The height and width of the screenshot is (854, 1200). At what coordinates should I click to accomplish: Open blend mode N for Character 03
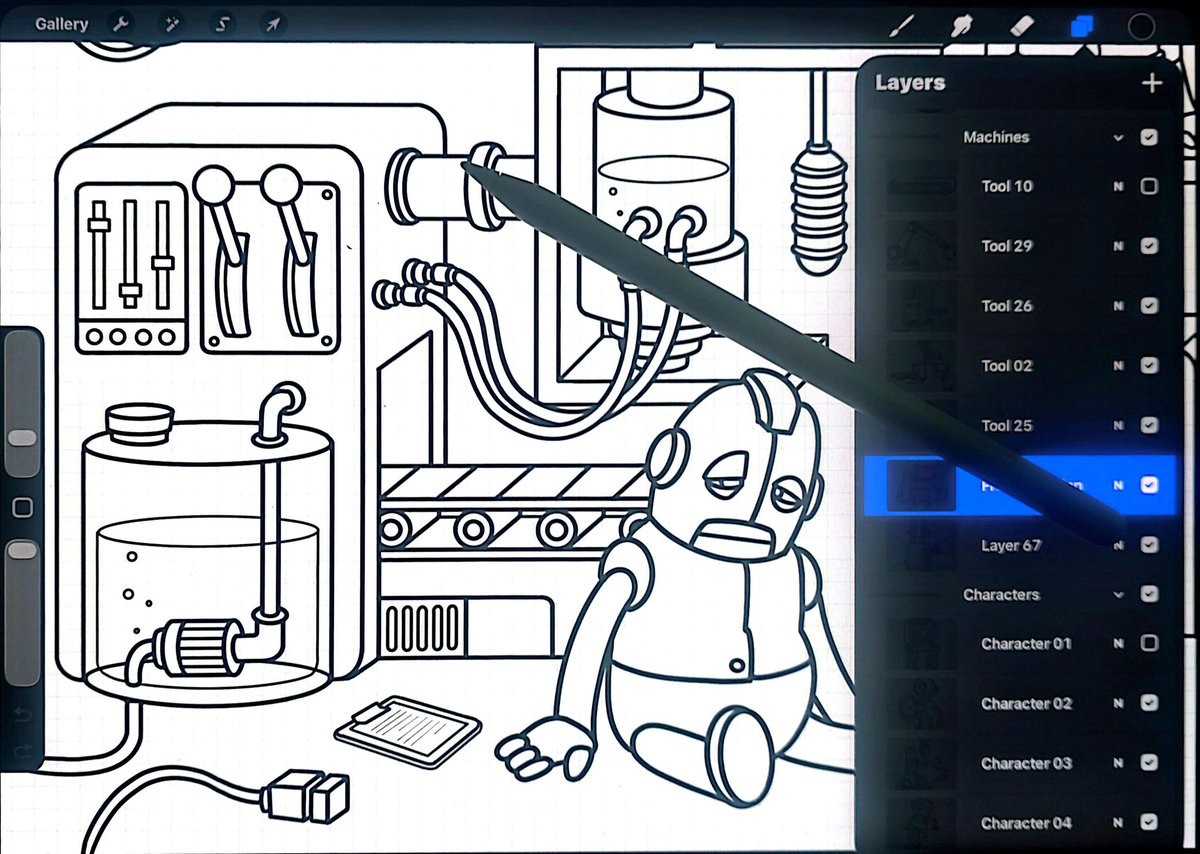[x=1118, y=763]
